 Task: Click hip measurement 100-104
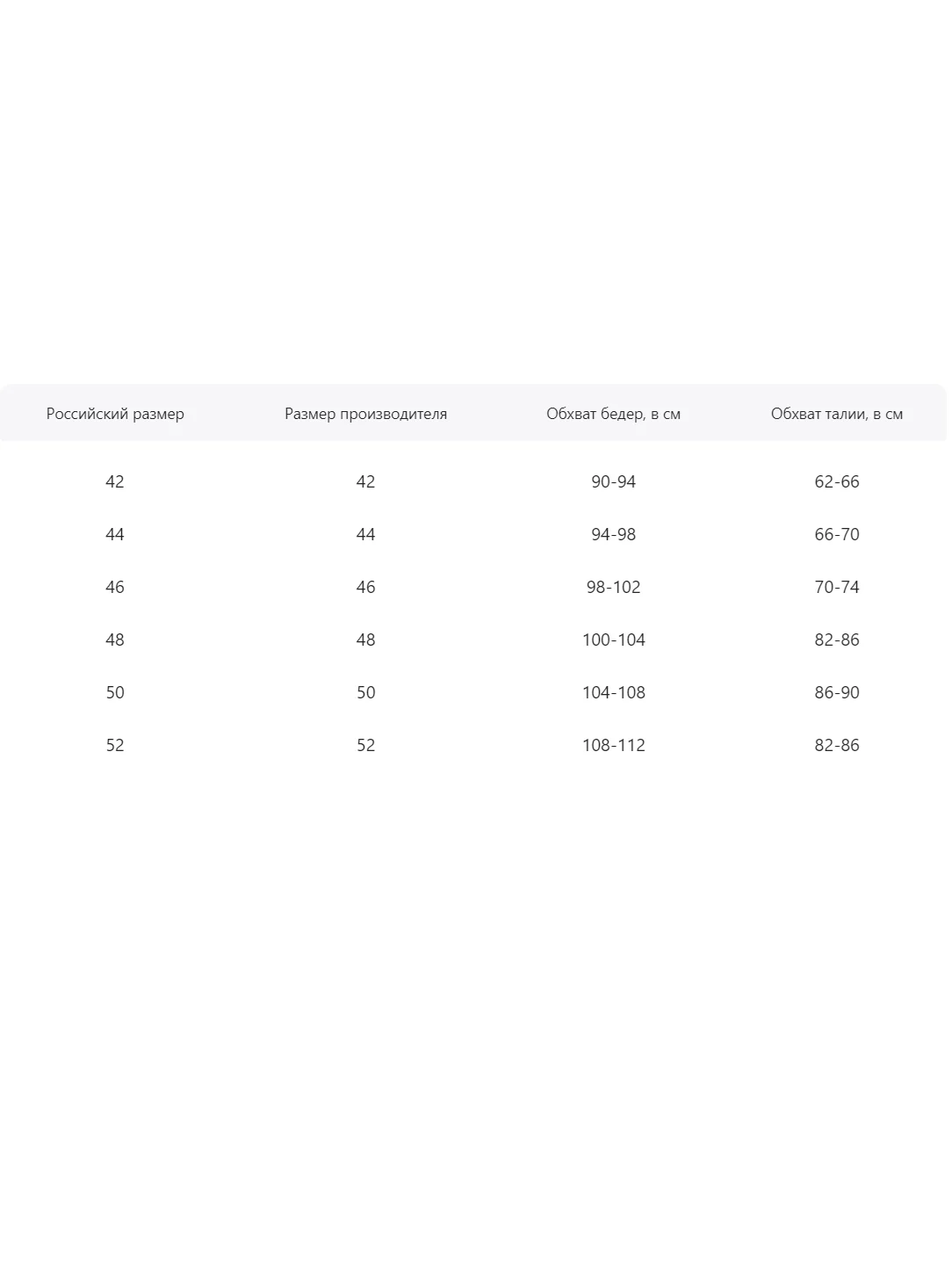click(x=613, y=640)
